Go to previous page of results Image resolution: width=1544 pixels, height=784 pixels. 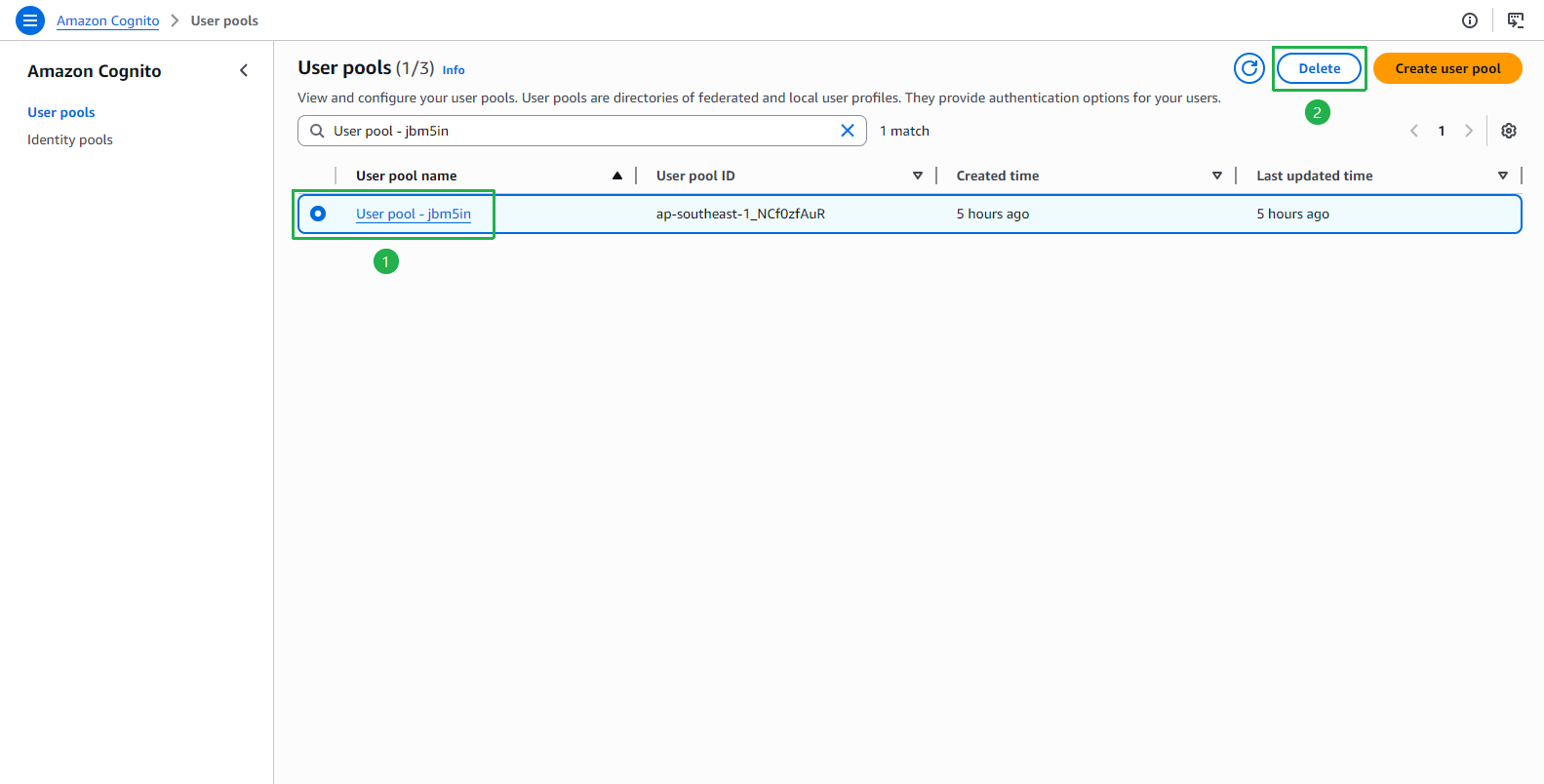pyautogui.click(x=1414, y=131)
